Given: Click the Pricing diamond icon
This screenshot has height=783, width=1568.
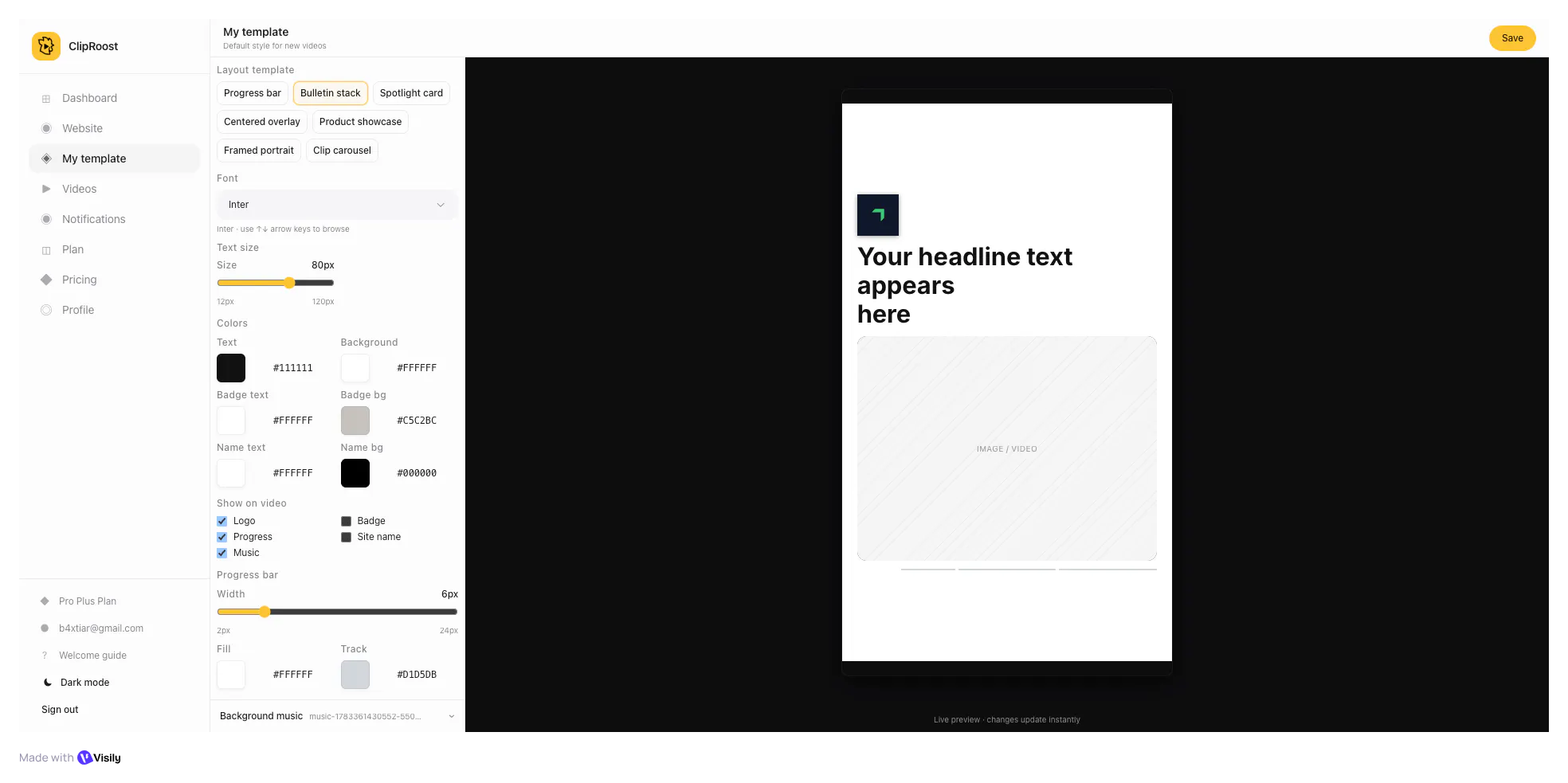Looking at the screenshot, I should coord(46,280).
